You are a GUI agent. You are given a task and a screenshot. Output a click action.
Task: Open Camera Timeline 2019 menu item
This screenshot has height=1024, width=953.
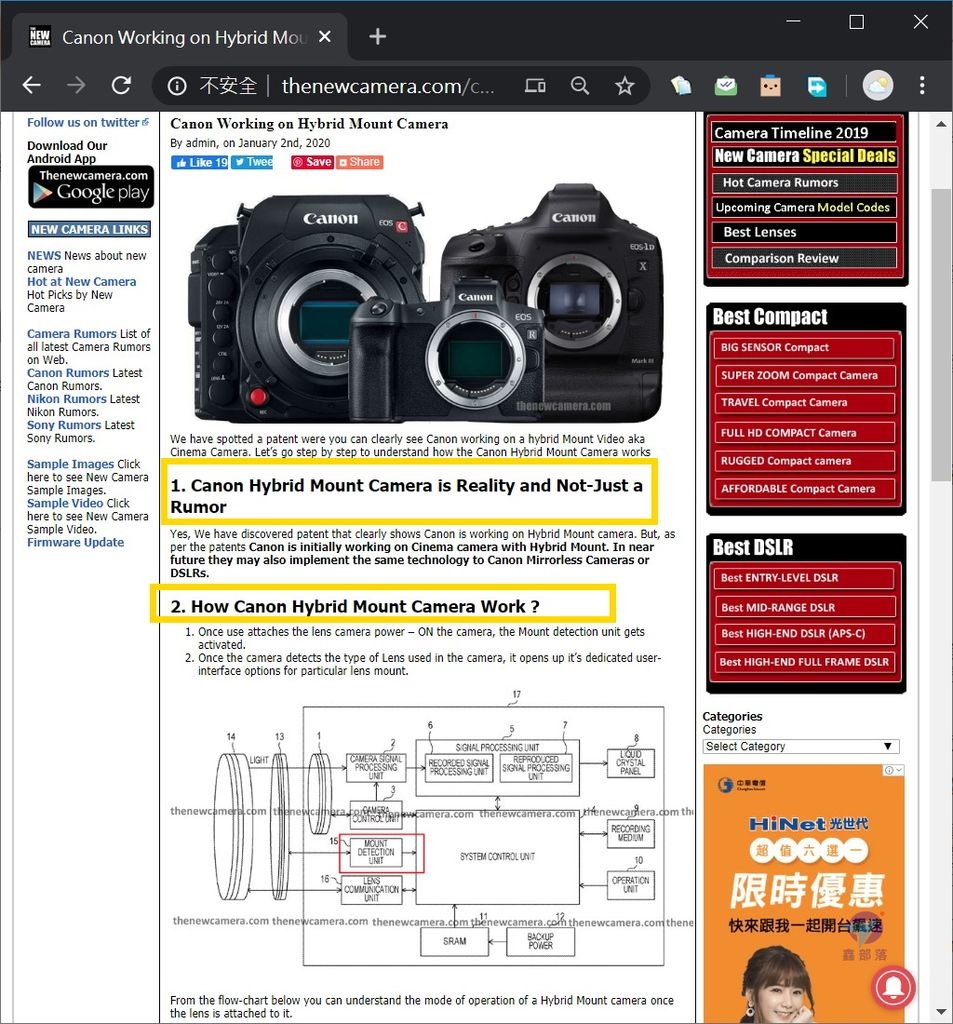pyautogui.click(x=804, y=133)
